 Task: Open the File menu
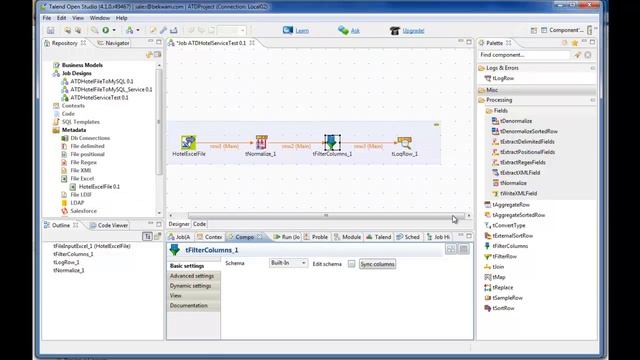[47, 18]
